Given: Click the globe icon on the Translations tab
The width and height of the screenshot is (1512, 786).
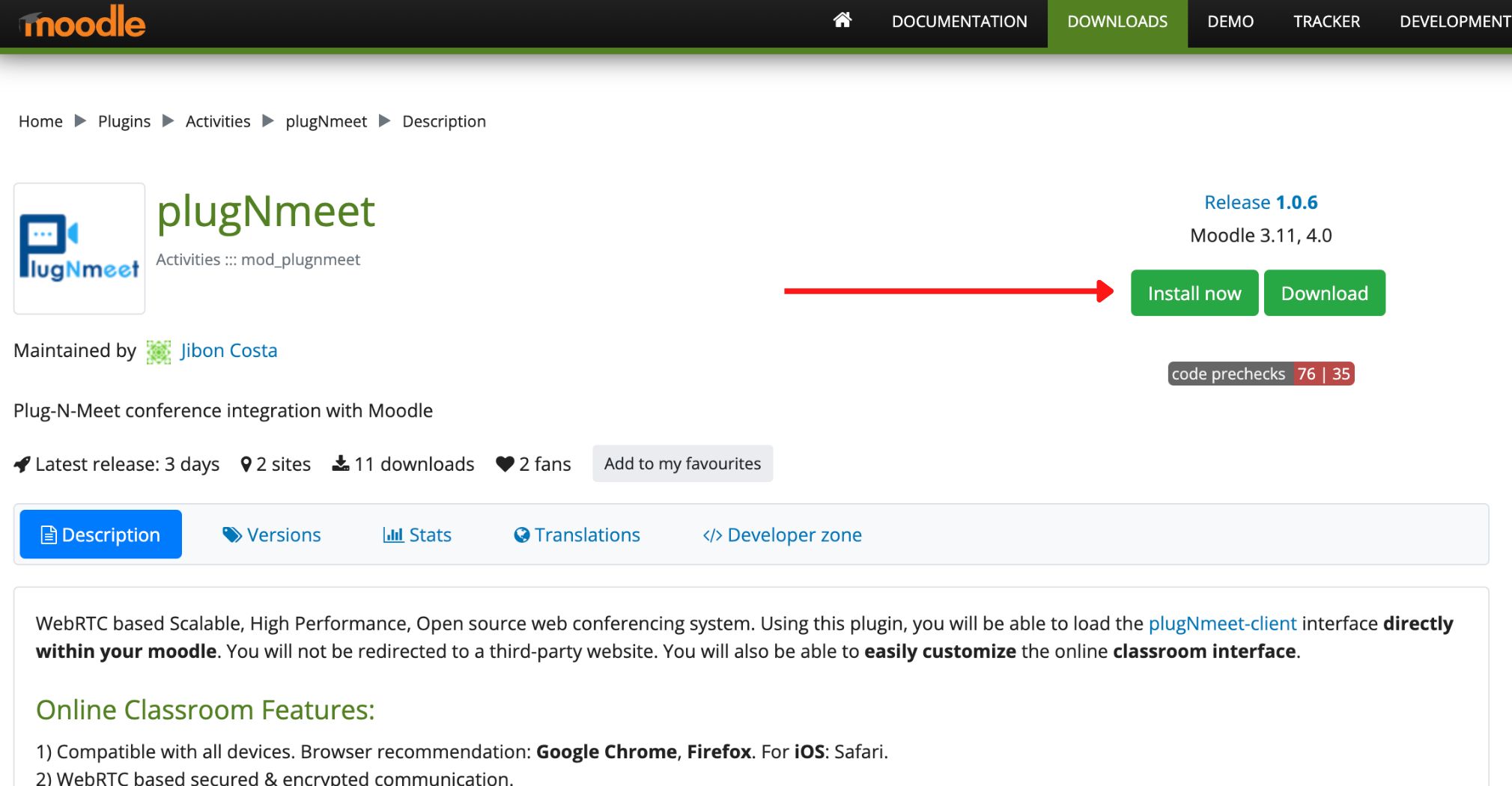Looking at the screenshot, I should (521, 534).
